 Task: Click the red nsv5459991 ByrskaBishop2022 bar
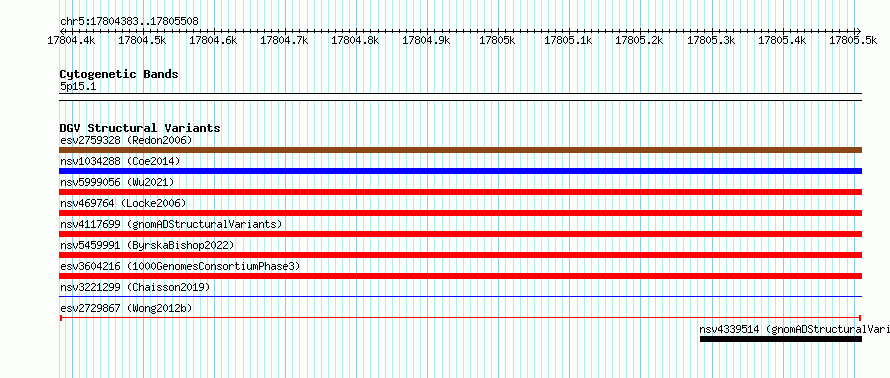460,255
